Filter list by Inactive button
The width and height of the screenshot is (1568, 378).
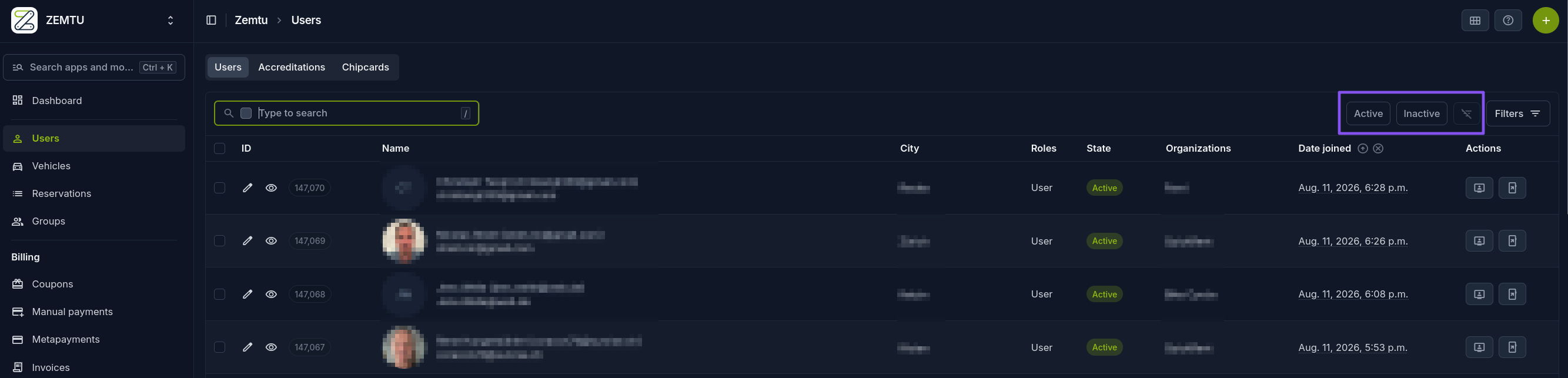click(x=1421, y=114)
